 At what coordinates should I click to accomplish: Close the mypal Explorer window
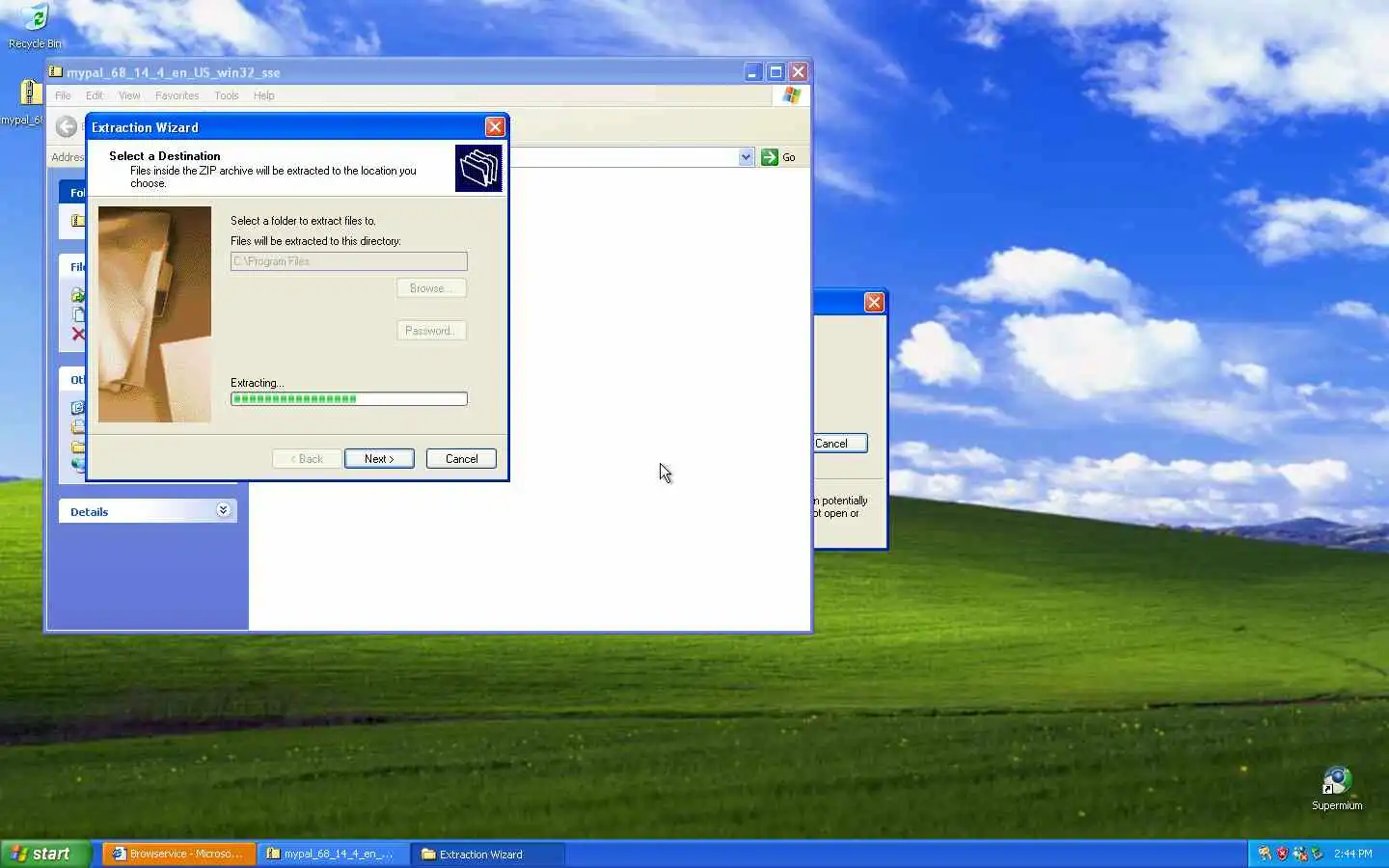pos(799,72)
